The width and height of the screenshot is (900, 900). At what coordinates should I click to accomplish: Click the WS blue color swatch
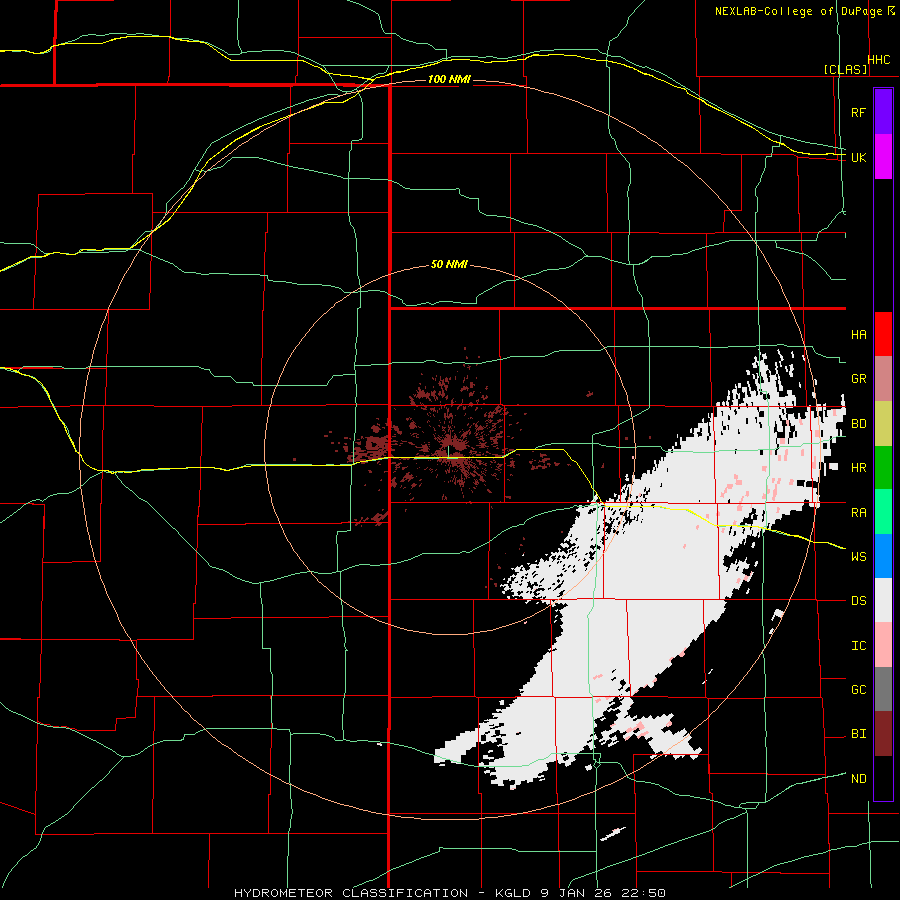click(883, 556)
